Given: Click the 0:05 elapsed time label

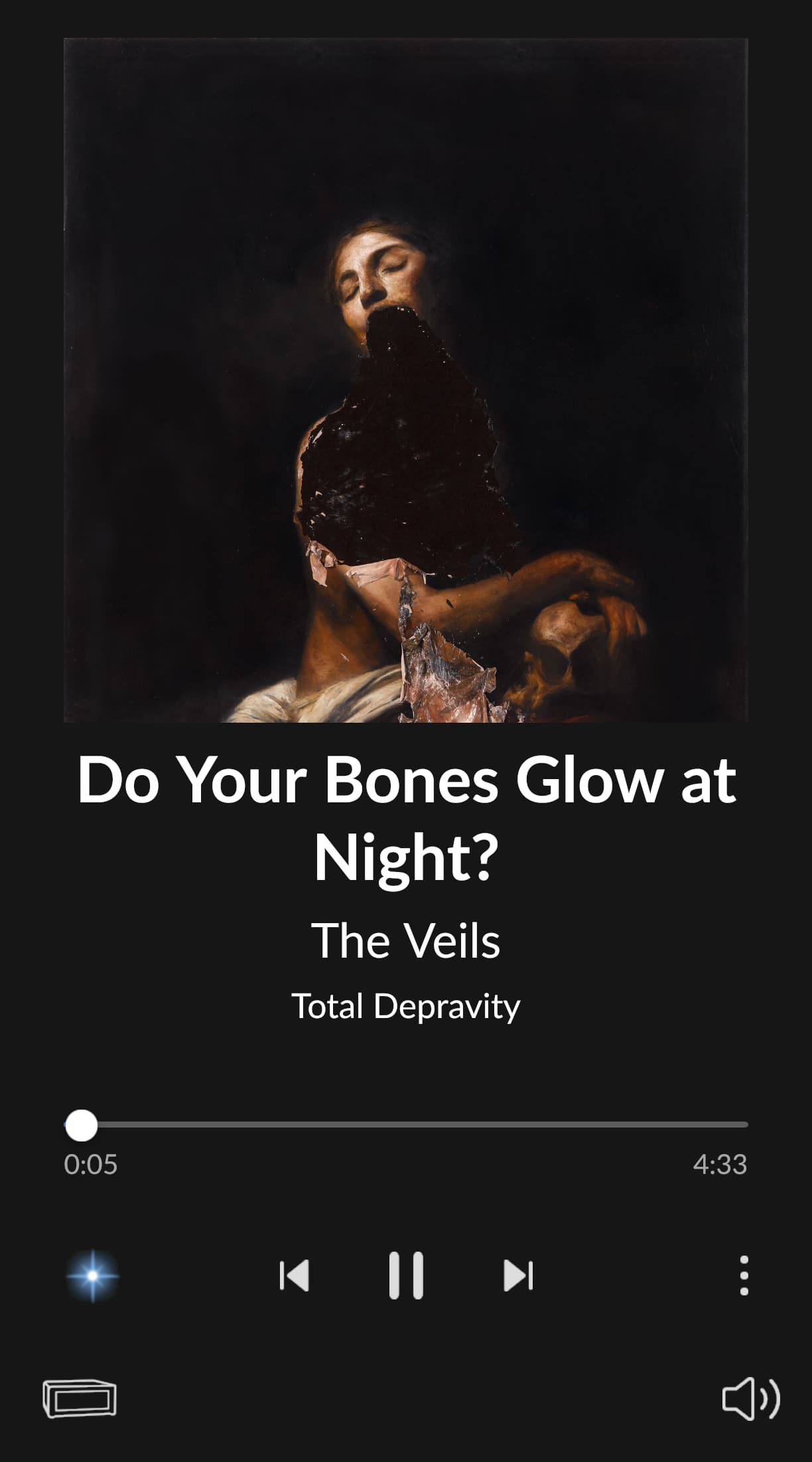Looking at the screenshot, I should click(x=90, y=1165).
